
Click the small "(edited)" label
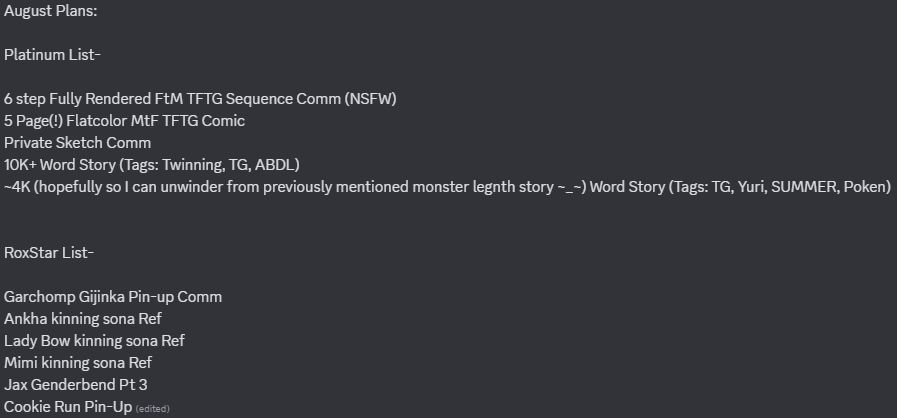152,409
